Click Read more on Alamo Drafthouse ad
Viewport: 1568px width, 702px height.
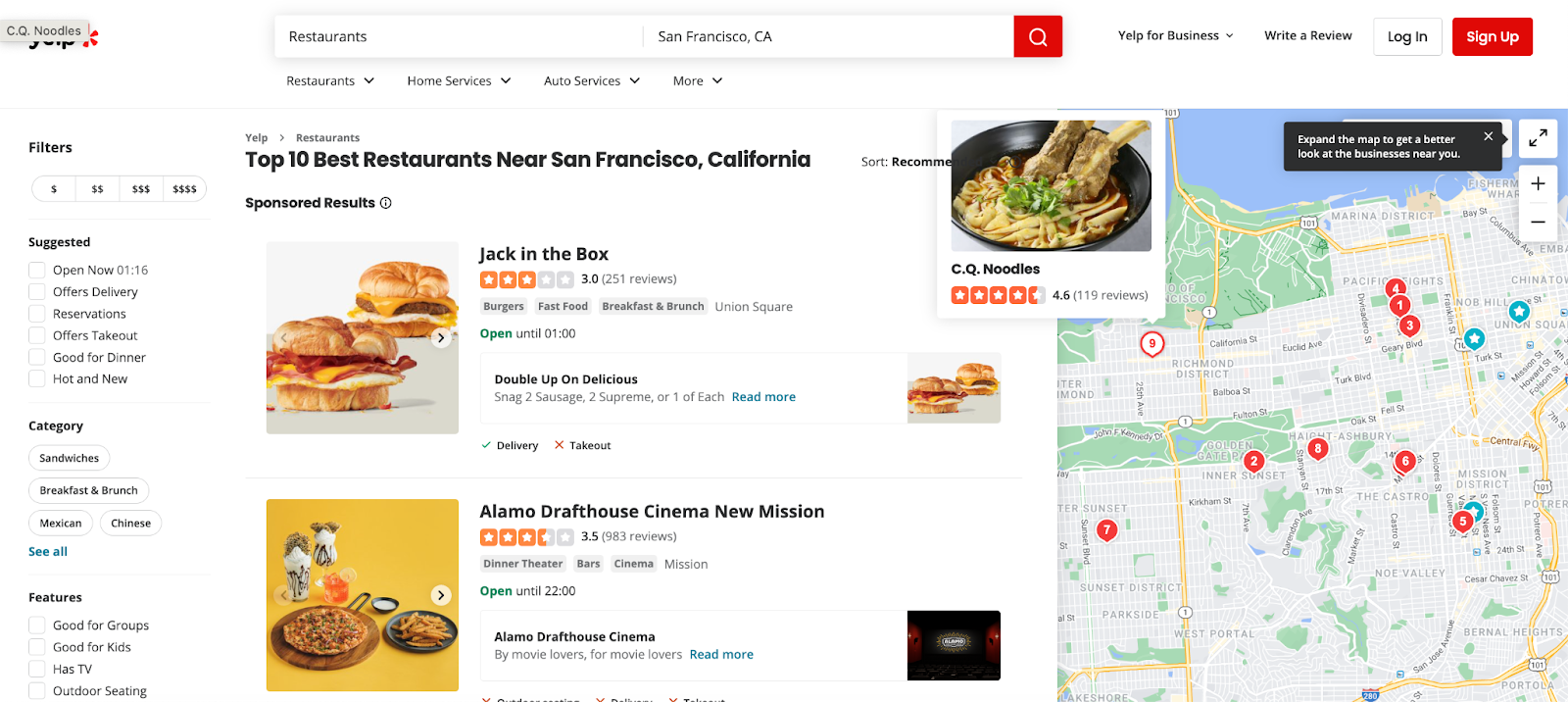721,655
